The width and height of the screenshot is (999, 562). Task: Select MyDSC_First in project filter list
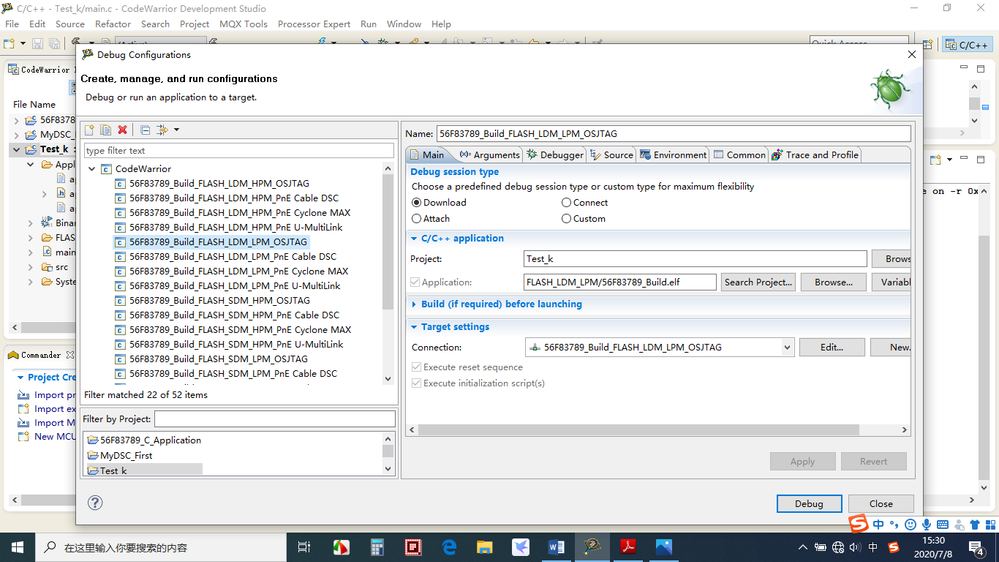[x=126, y=456]
